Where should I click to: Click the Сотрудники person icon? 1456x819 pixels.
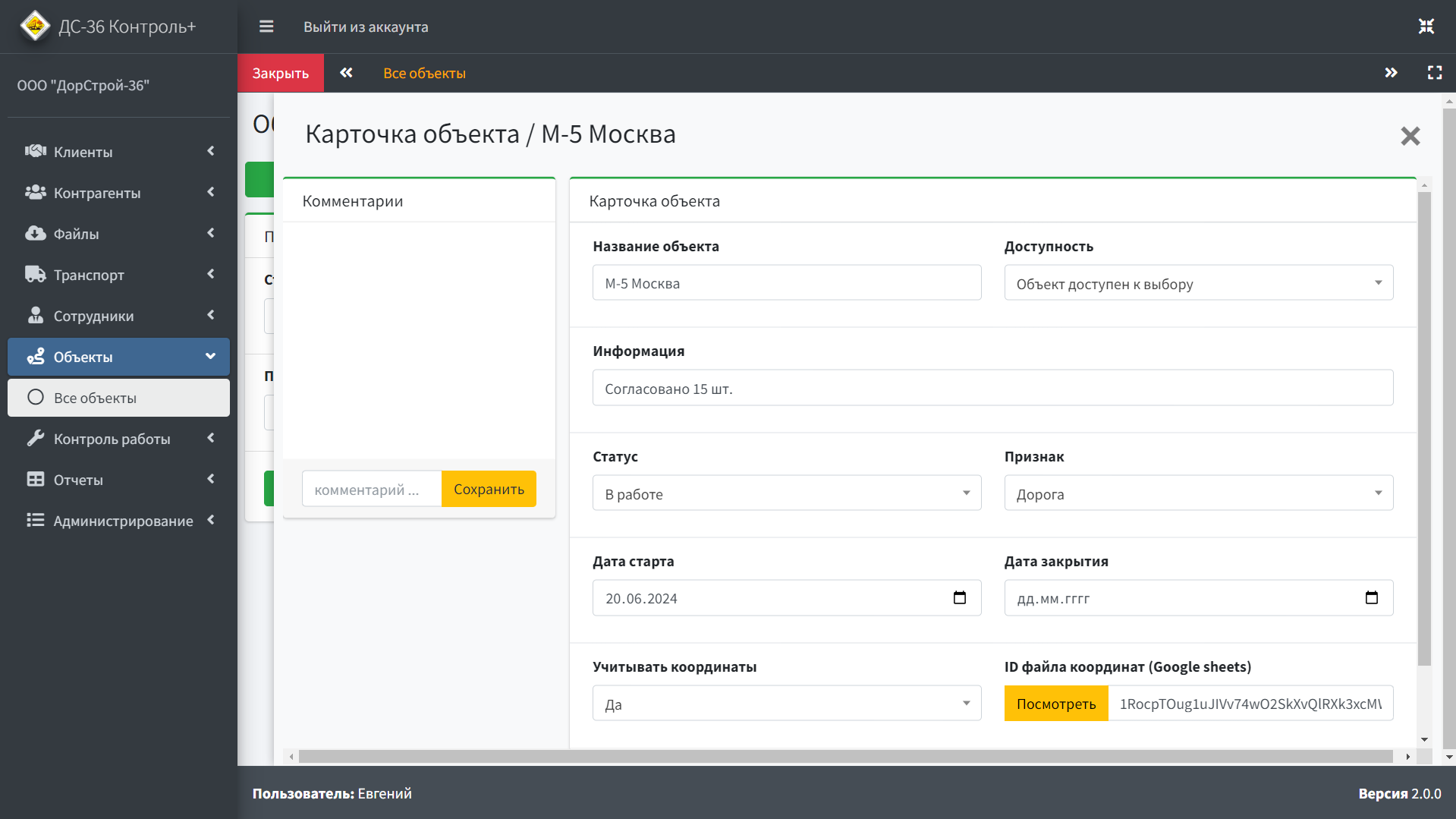point(36,315)
